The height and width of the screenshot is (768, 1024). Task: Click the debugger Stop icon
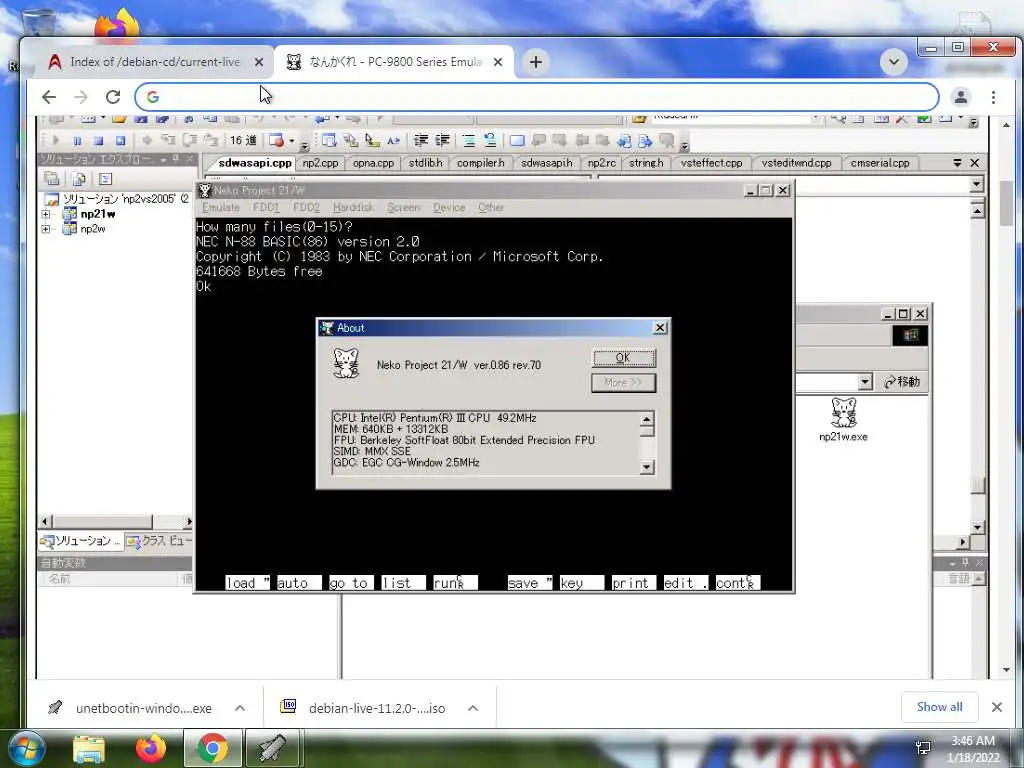(x=98, y=140)
